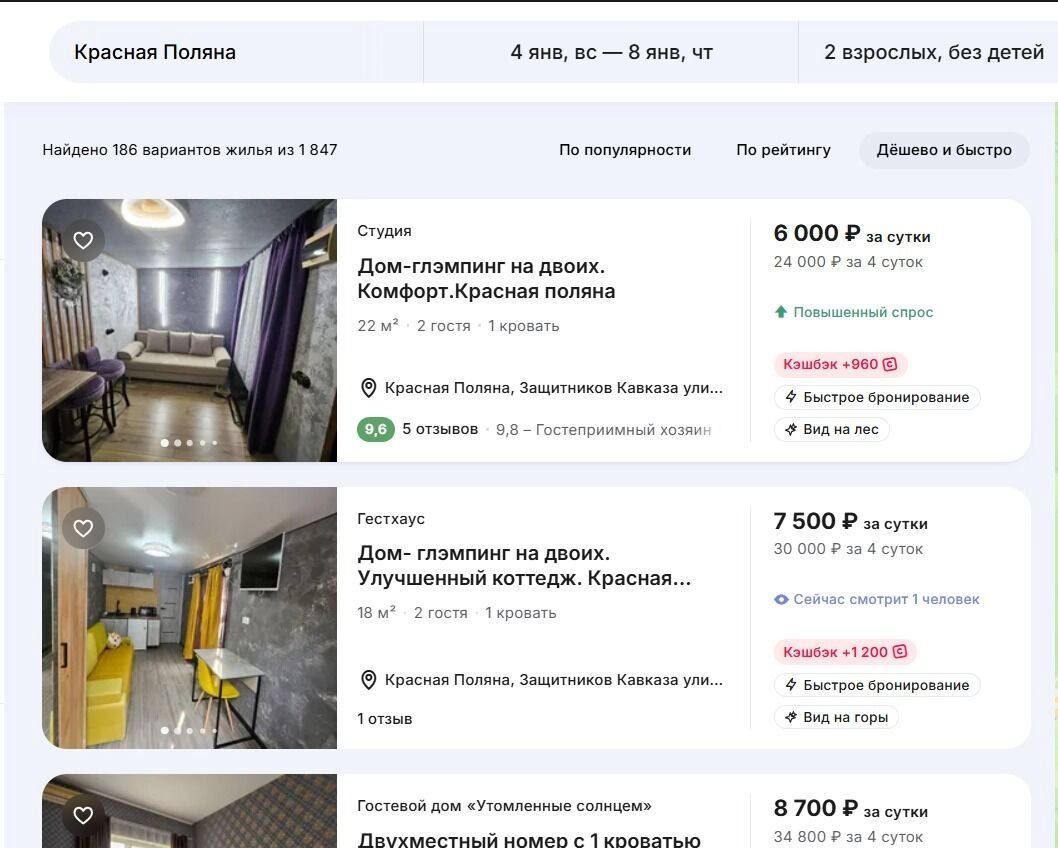Save the Утомленные солнцем listing with heart
Image resolution: width=1058 pixels, height=848 pixels.
(83, 814)
